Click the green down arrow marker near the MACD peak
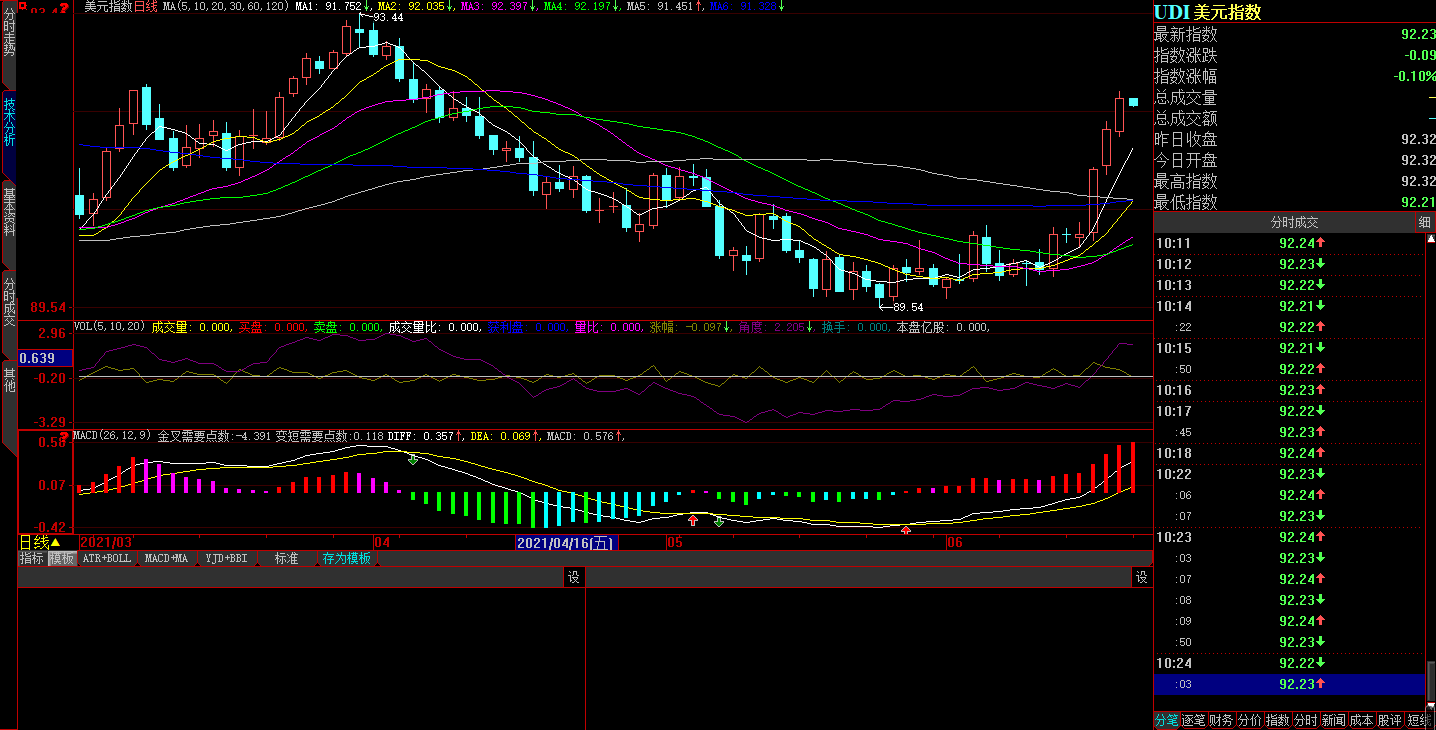1436x730 pixels. [x=413, y=460]
